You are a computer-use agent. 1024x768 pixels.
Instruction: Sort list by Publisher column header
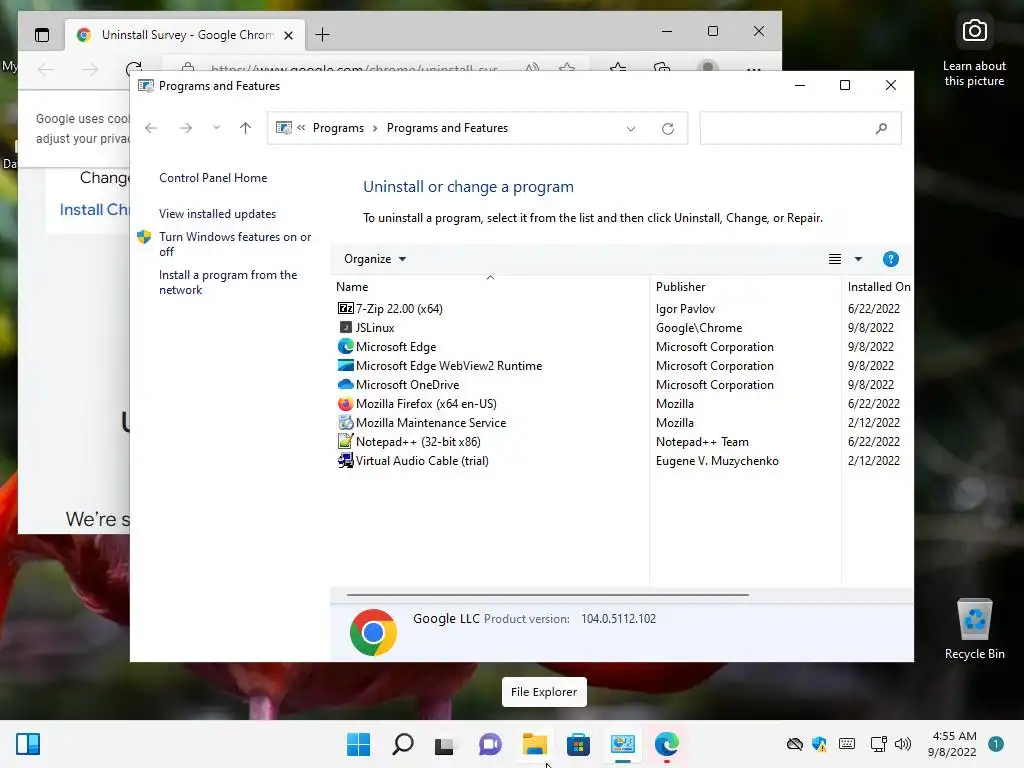[680, 287]
